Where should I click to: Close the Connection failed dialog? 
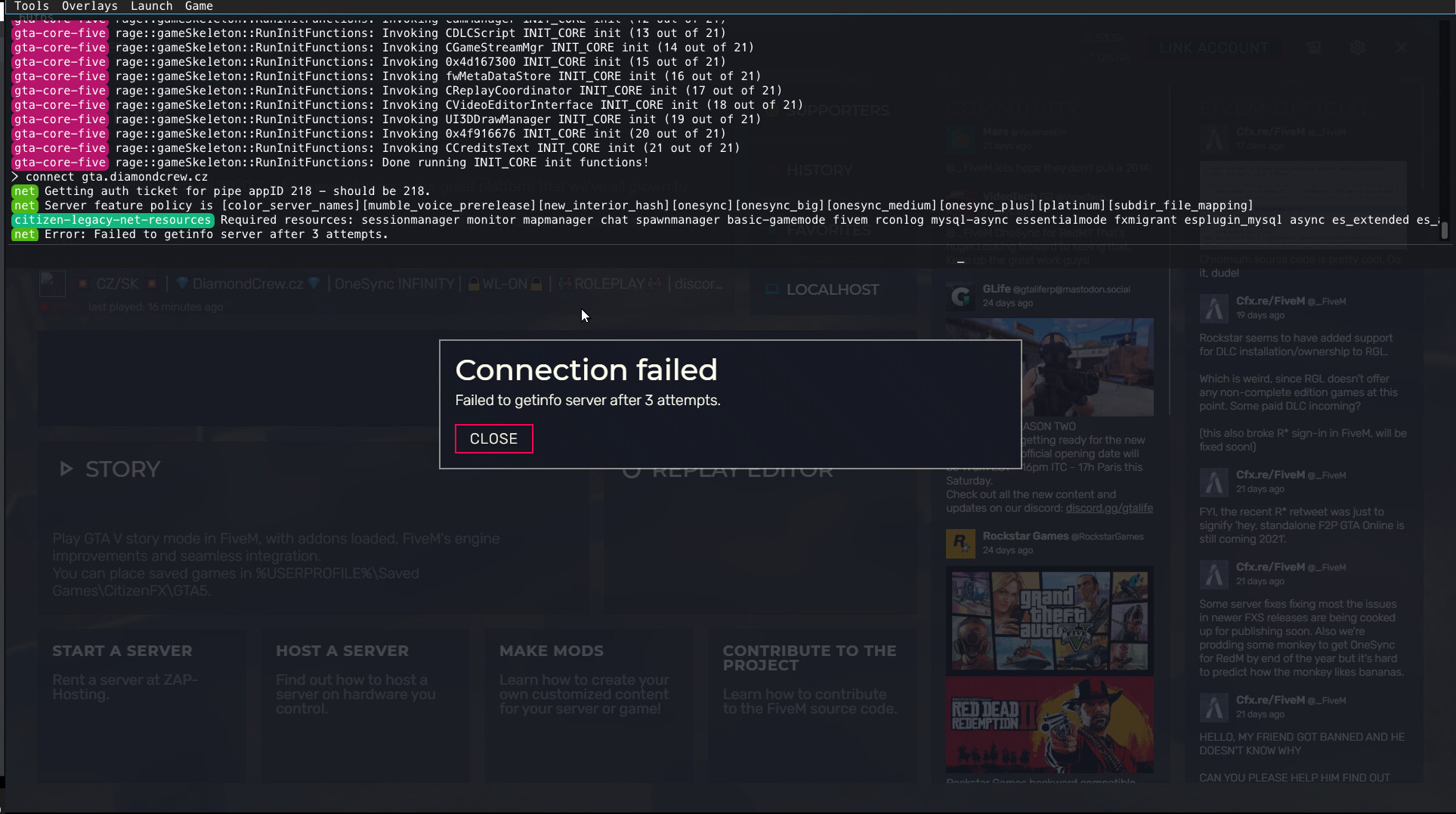[x=493, y=438]
